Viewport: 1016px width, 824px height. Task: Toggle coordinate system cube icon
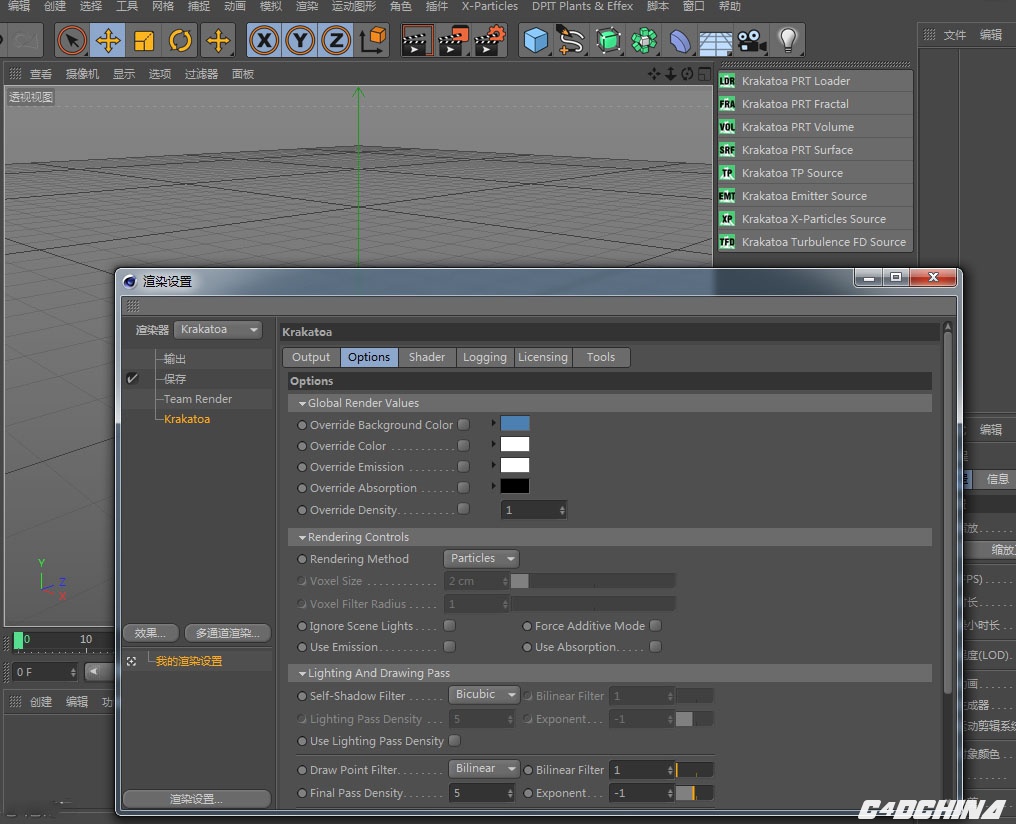tap(373, 40)
